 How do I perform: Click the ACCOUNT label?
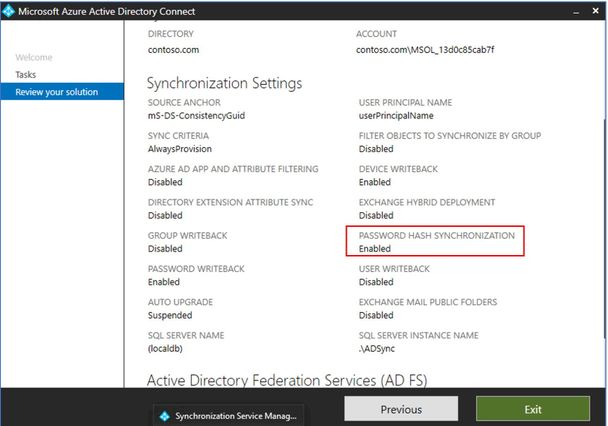(x=376, y=34)
